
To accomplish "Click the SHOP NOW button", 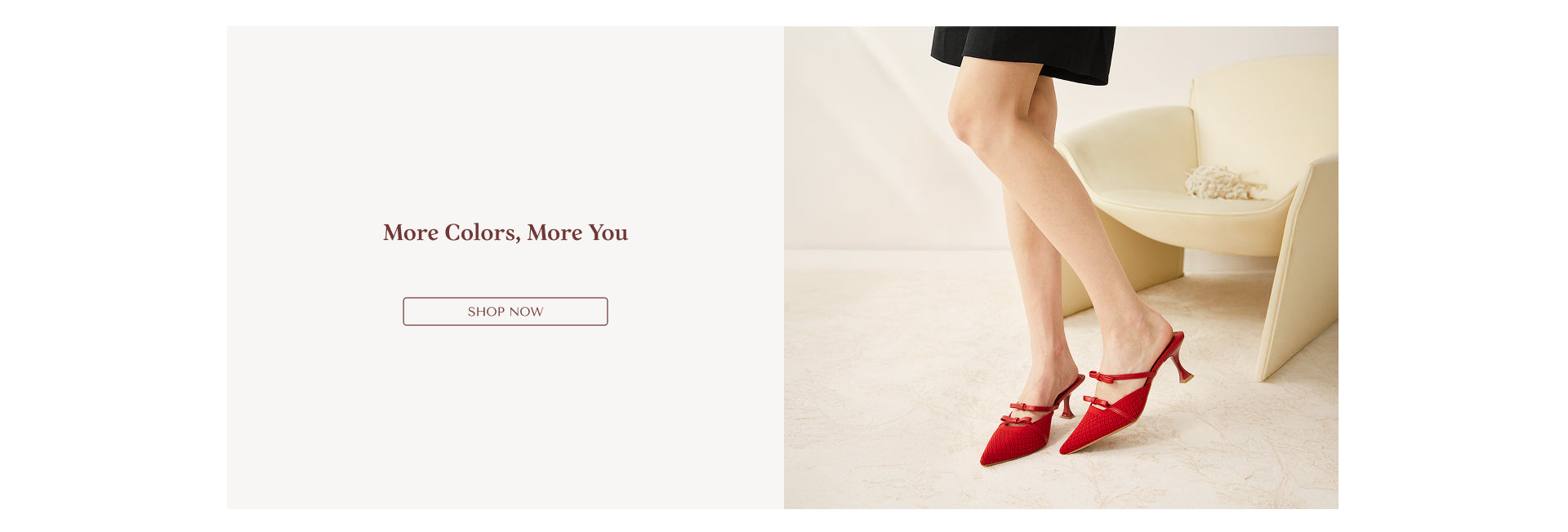I will (x=505, y=312).
